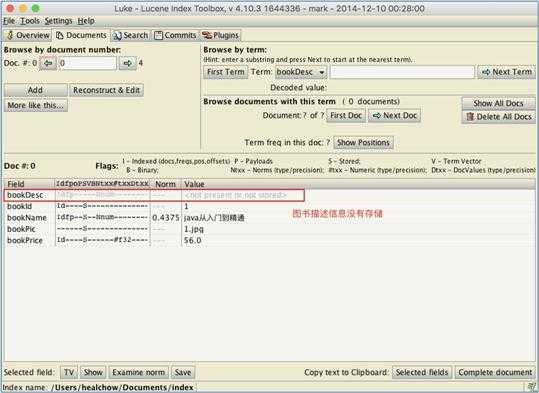Click the Field column header
The image size is (539, 393).
pos(29,184)
